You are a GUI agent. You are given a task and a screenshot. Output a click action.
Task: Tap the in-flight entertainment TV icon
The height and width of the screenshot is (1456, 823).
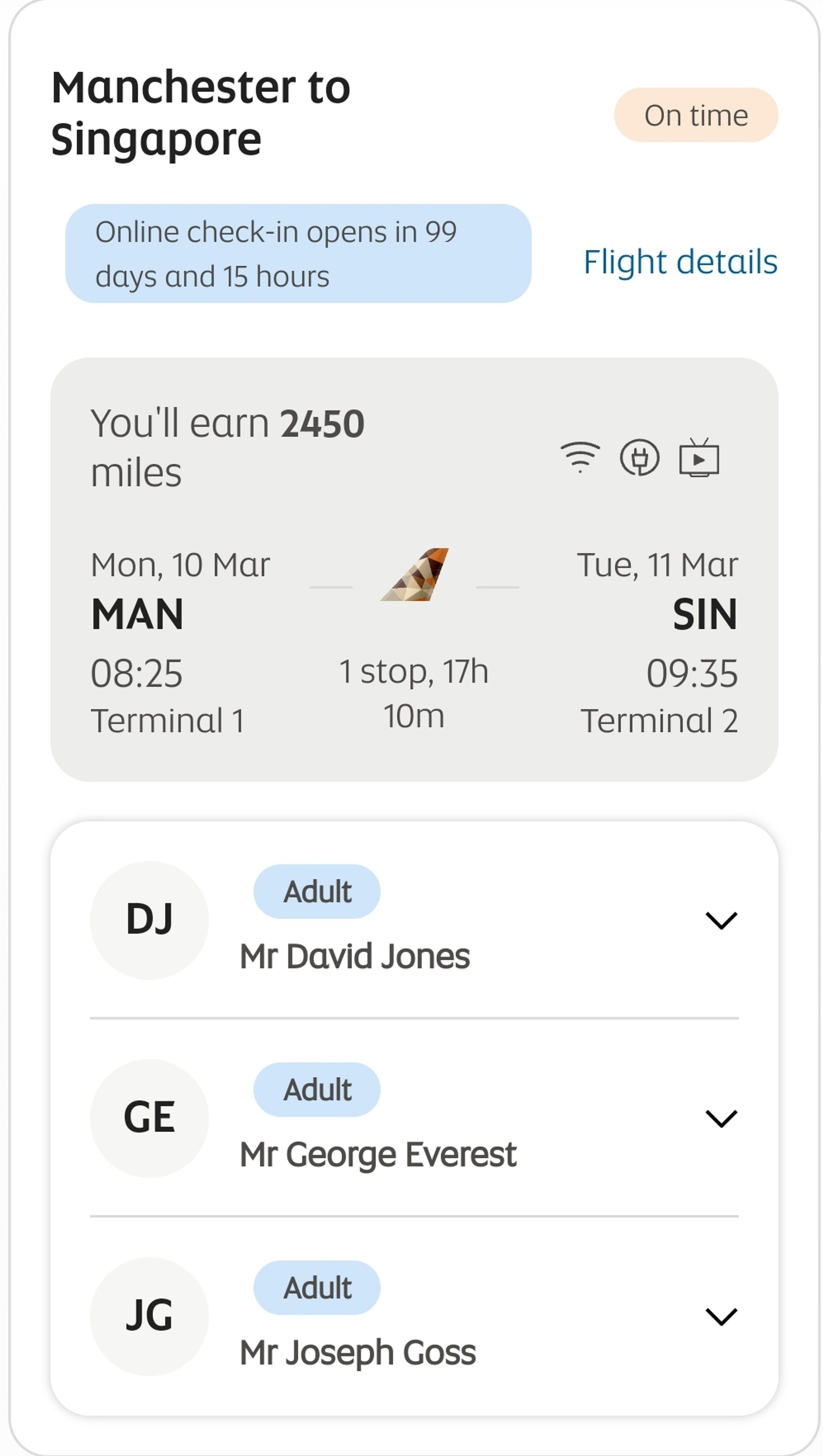[699, 457]
